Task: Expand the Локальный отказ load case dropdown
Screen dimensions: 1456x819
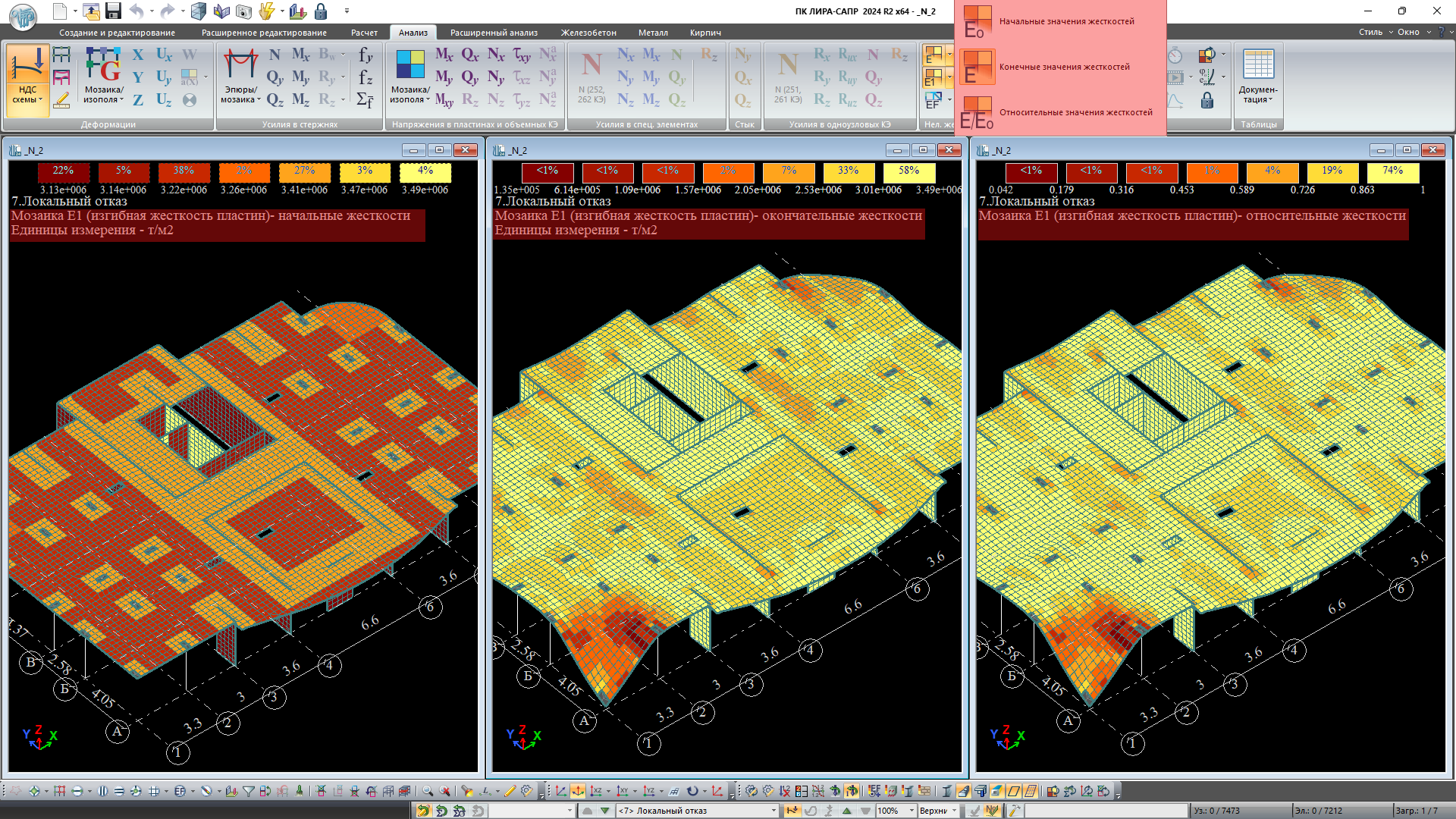Action: click(773, 811)
